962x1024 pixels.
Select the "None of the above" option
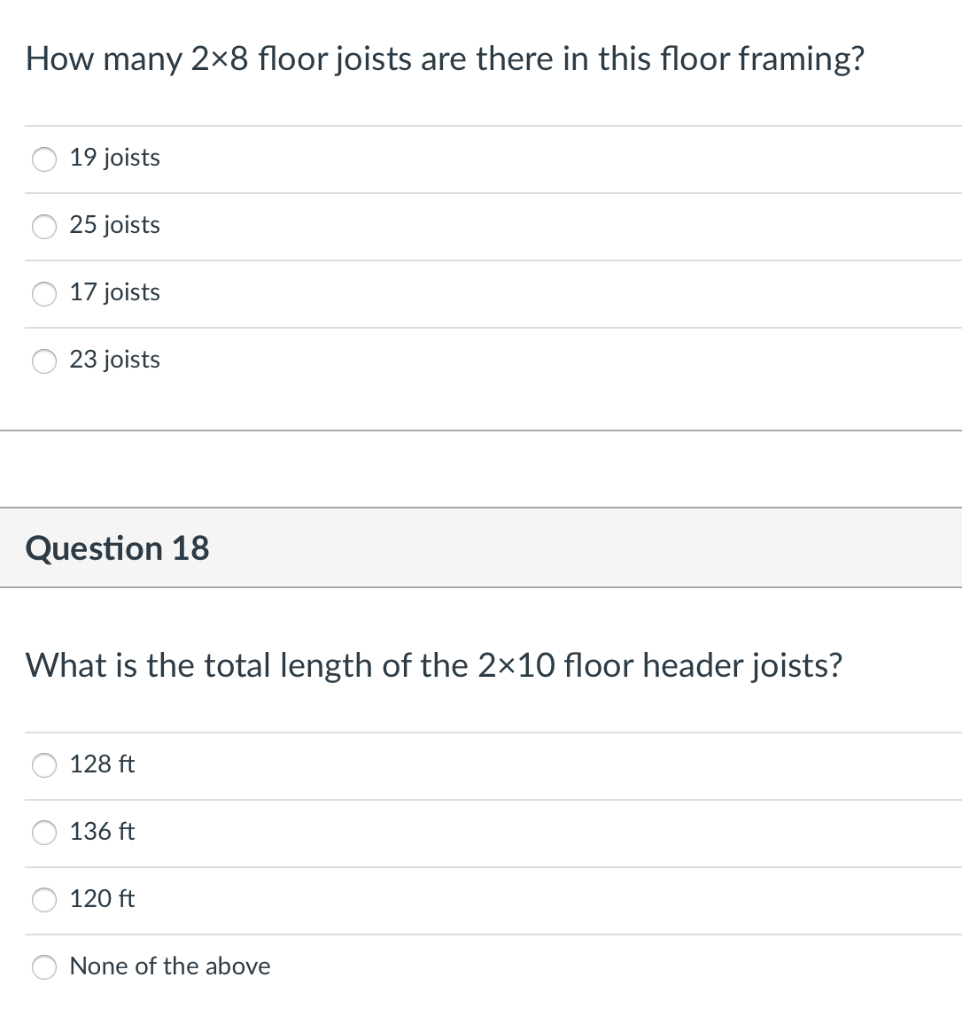point(44,967)
